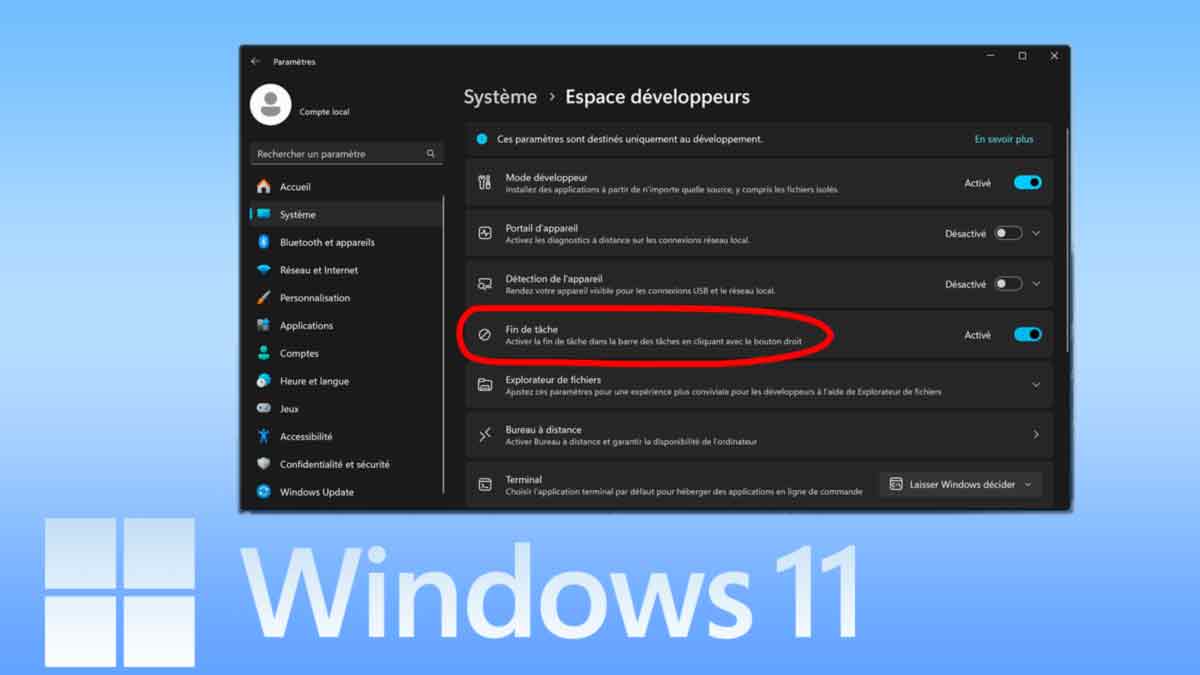The height and width of the screenshot is (675, 1200).
Task: Enable the Portail d'appareil switch
Action: [1008, 233]
